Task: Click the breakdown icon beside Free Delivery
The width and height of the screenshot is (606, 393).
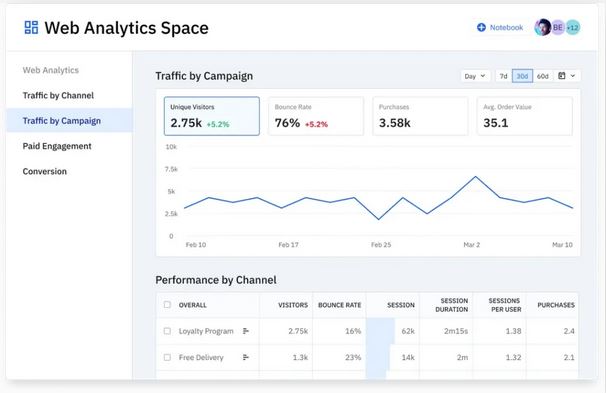Action: (245, 357)
